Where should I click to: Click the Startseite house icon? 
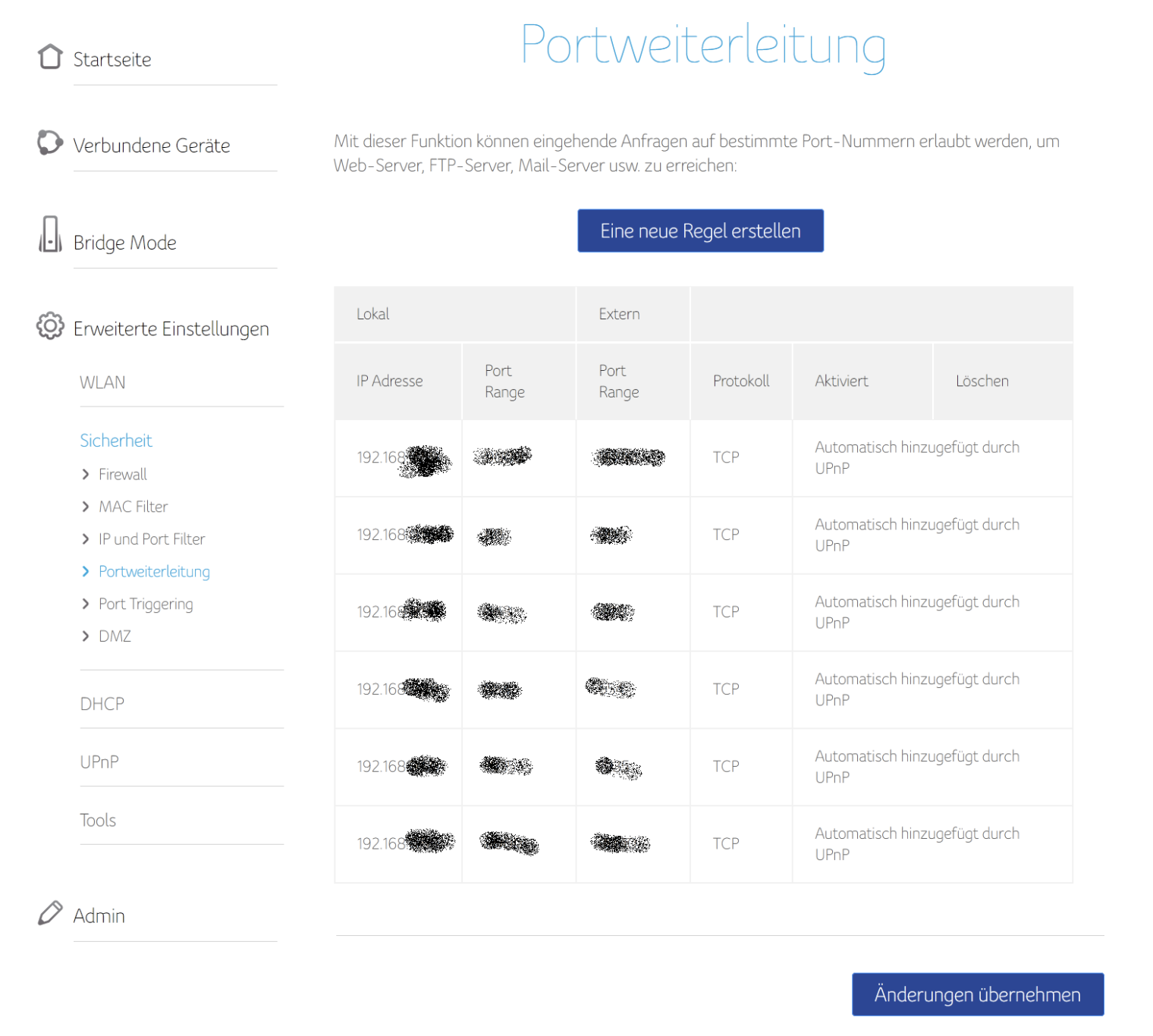(x=50, y=57)
